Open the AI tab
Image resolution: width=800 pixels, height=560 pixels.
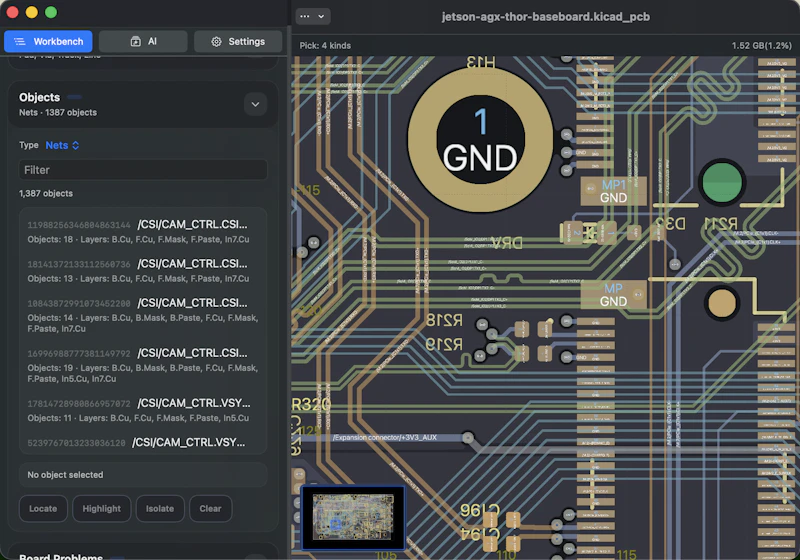click(x=143, y=41)
